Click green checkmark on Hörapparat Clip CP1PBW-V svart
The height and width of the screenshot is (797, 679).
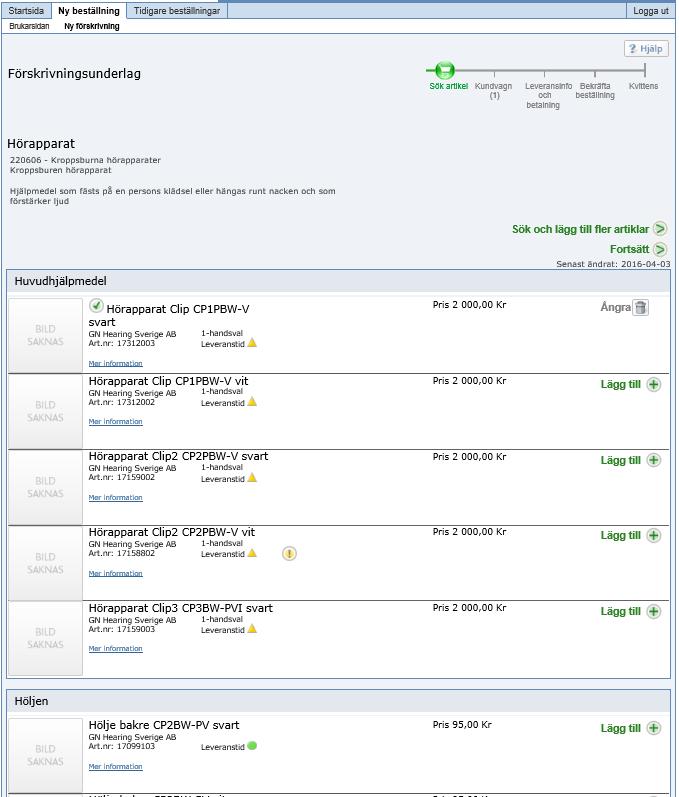tap(96, 306)
